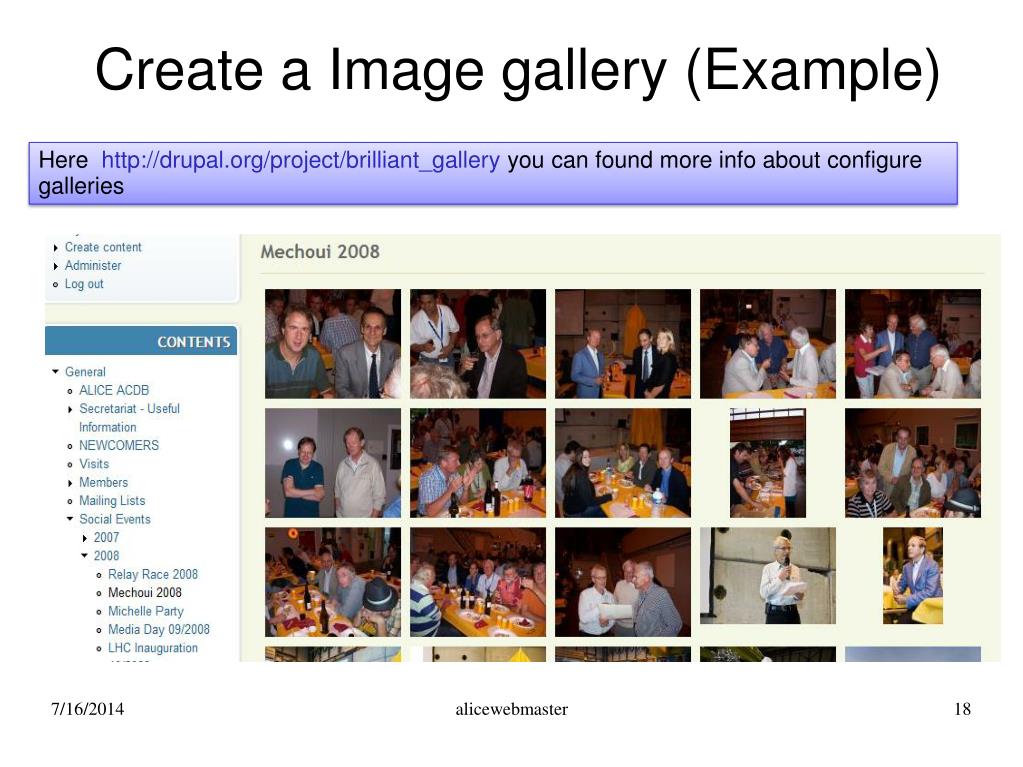The image size is (1023, 767).
Task: Open the Create content link
Action: 103,247
